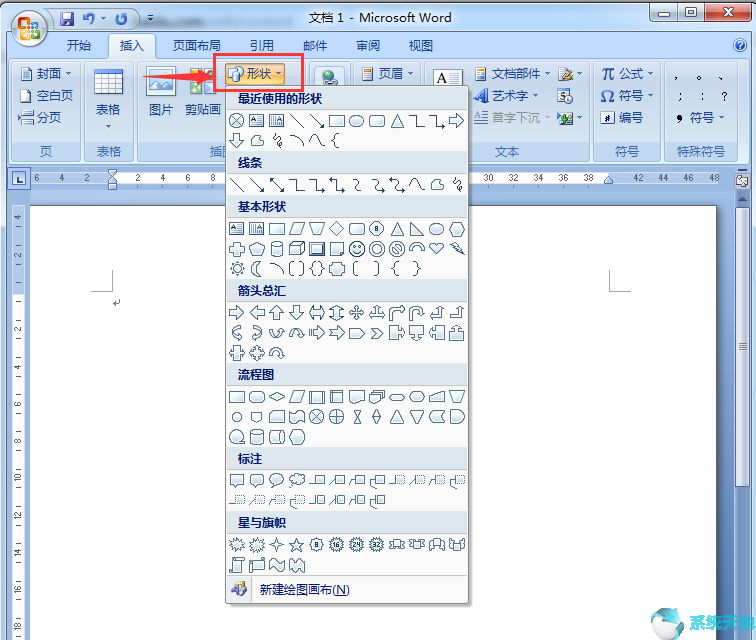Choose the chevron arrow shape
Viewport: 756px width, 640px height.
coord(377,333)
